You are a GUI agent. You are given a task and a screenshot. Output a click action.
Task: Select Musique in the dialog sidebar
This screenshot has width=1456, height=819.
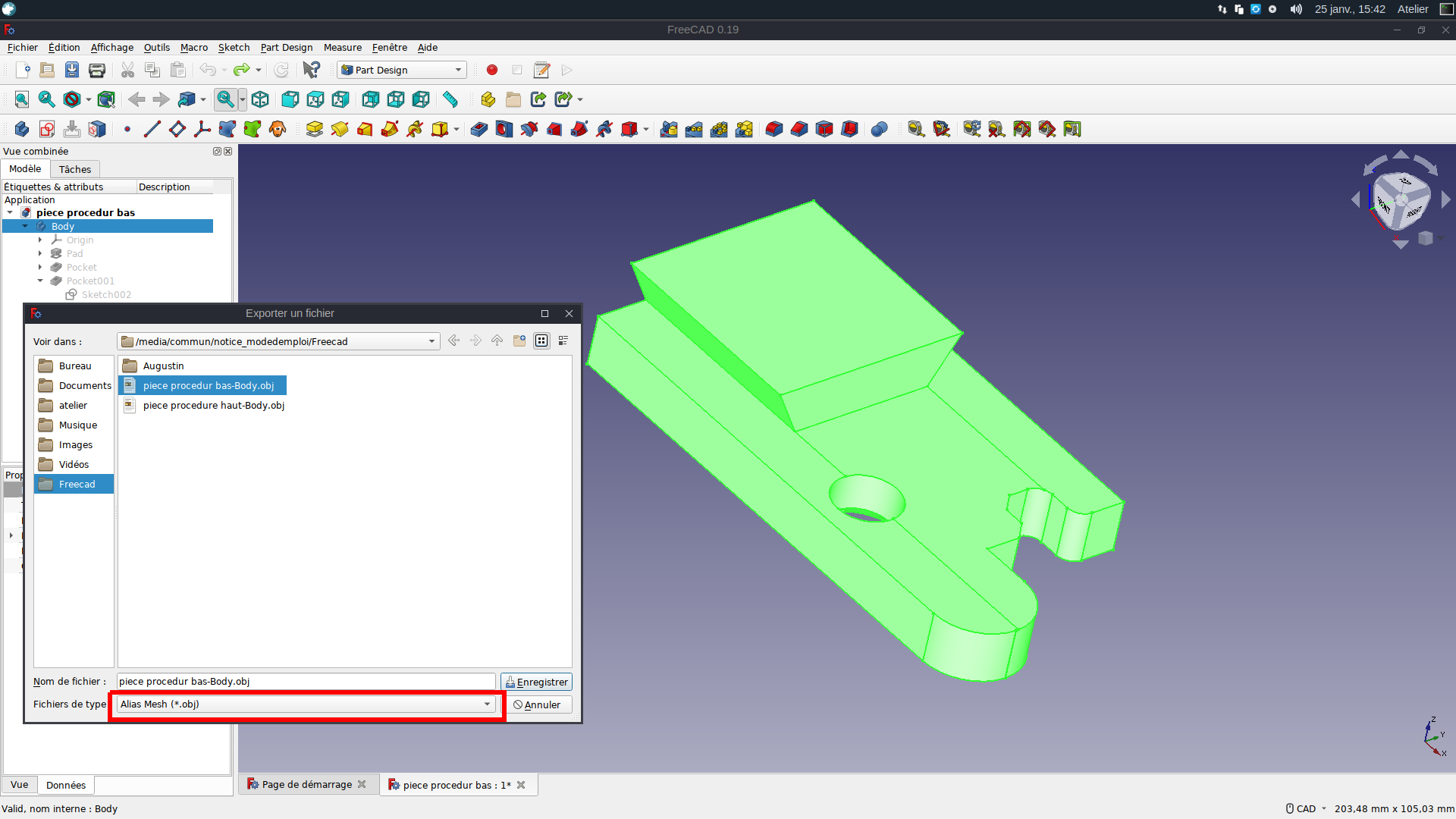(x=74, y=425)
